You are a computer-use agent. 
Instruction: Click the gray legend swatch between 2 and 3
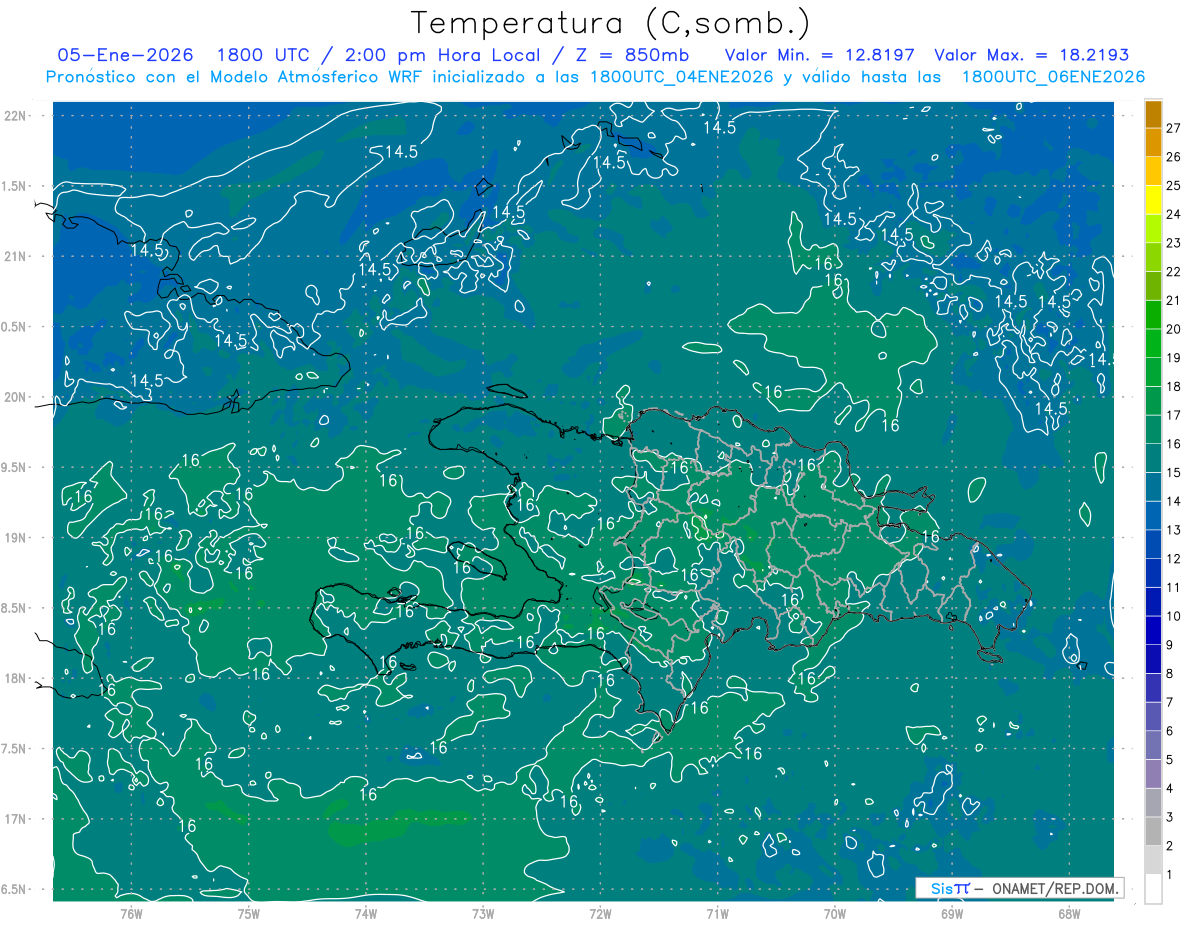coord(1153,832)
